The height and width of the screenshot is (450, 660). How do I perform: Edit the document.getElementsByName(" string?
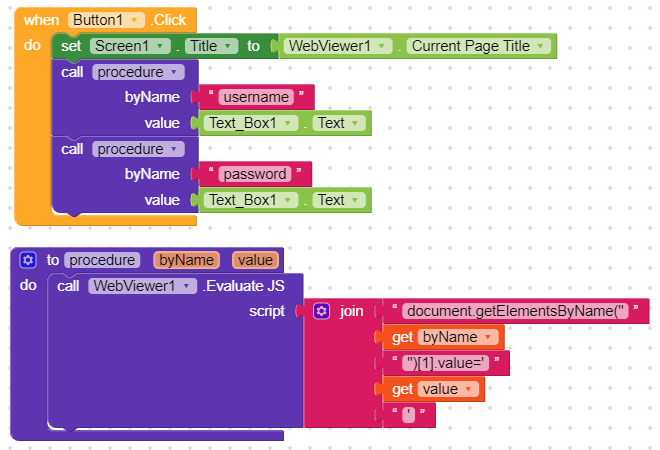(515, 311)
